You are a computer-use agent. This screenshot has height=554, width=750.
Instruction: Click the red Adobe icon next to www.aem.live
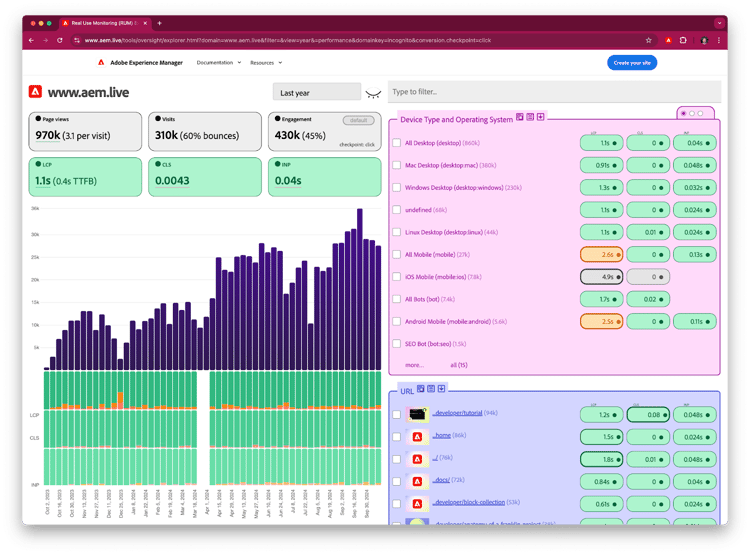[x=35, y=91]
